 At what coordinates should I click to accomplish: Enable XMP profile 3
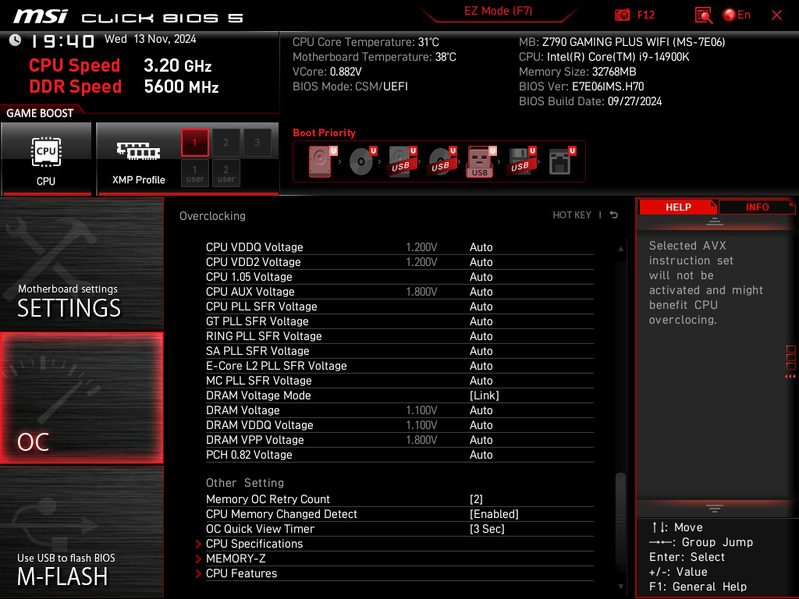(257, 143)
